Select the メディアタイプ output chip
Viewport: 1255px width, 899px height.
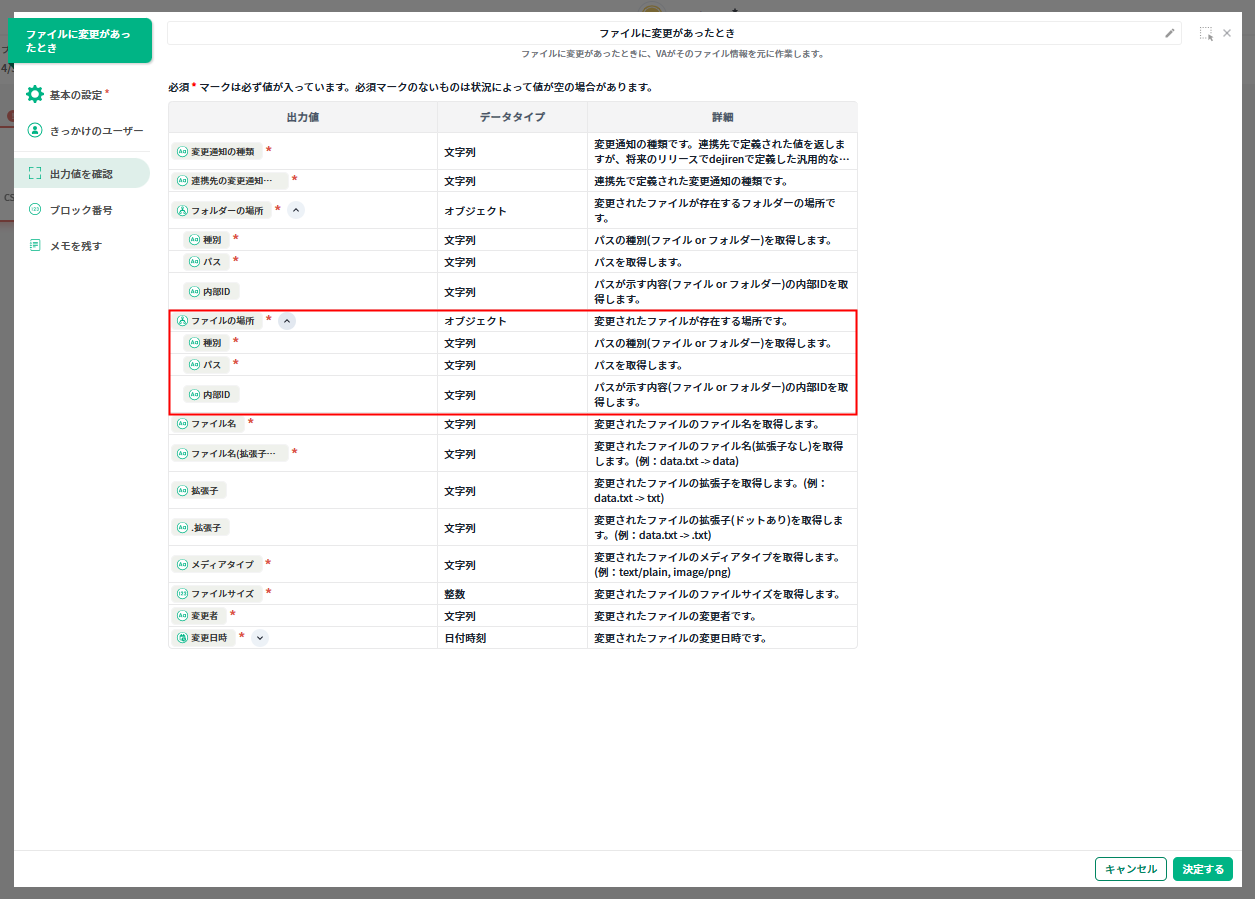coord(216,565)
